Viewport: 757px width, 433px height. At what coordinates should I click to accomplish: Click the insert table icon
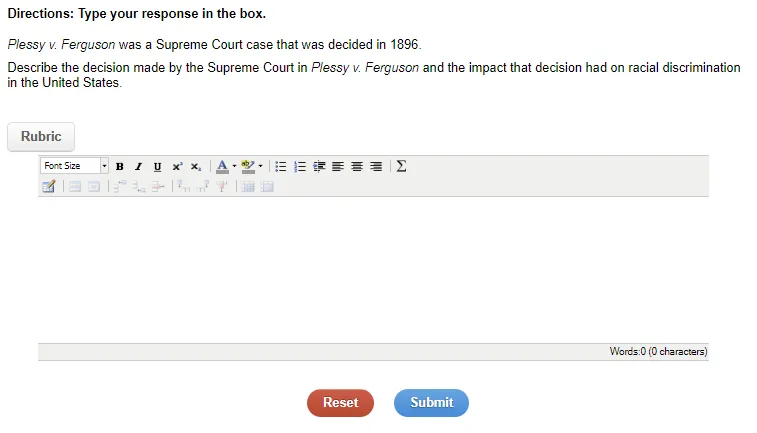tap(248, 186)
